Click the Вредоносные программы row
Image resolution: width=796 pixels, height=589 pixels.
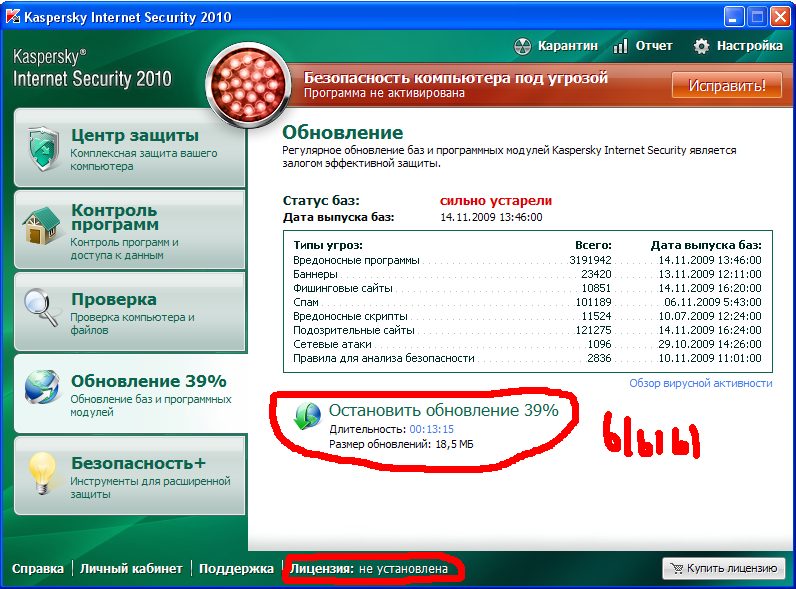(x=527, y=260)
